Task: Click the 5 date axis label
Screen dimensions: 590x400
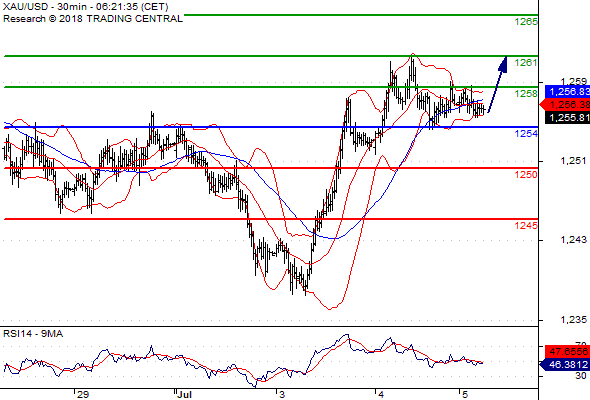Action: pyautogui.click(x=465, y=394)
